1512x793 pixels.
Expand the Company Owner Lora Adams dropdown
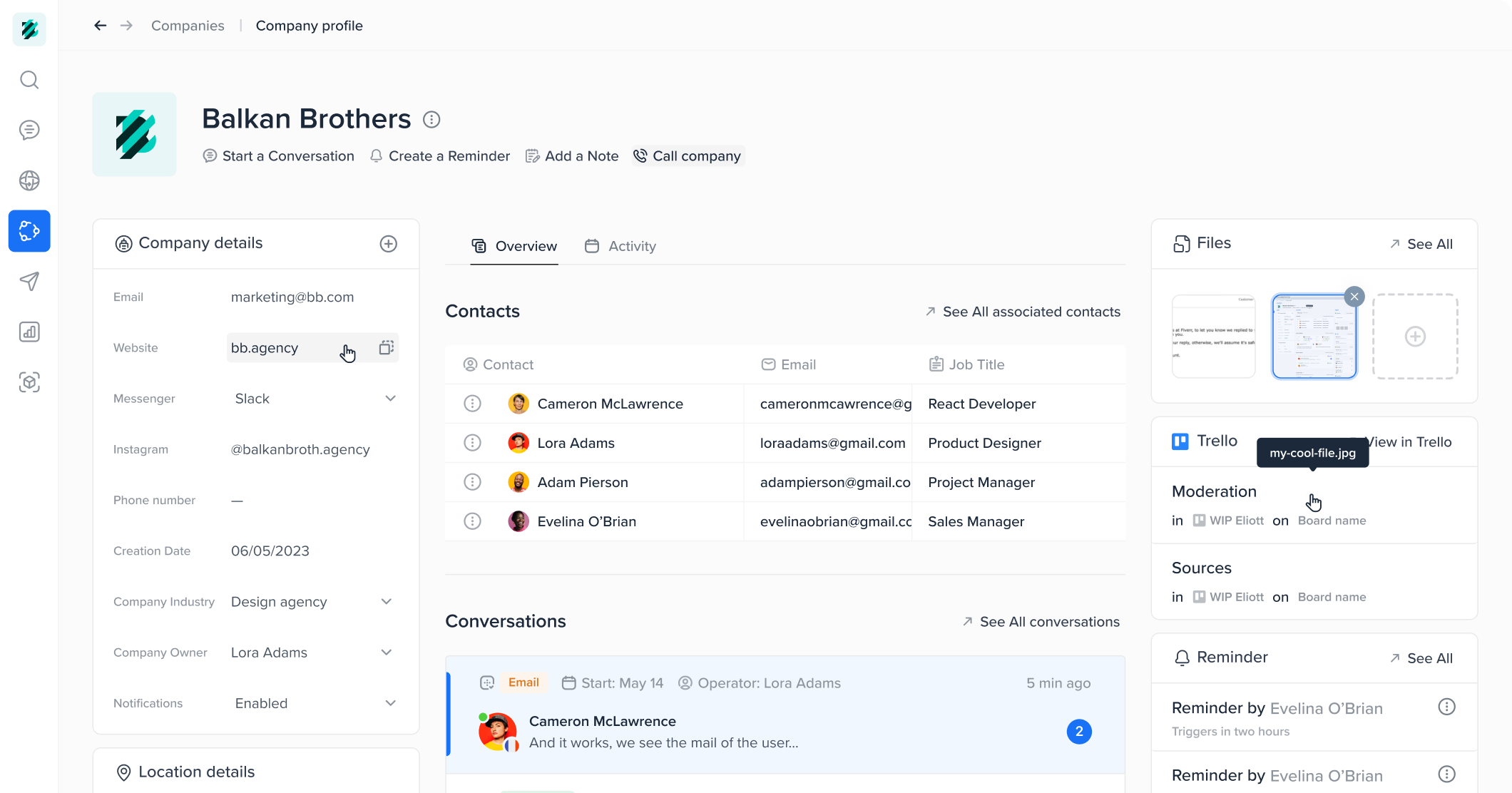tap(389, 652)
